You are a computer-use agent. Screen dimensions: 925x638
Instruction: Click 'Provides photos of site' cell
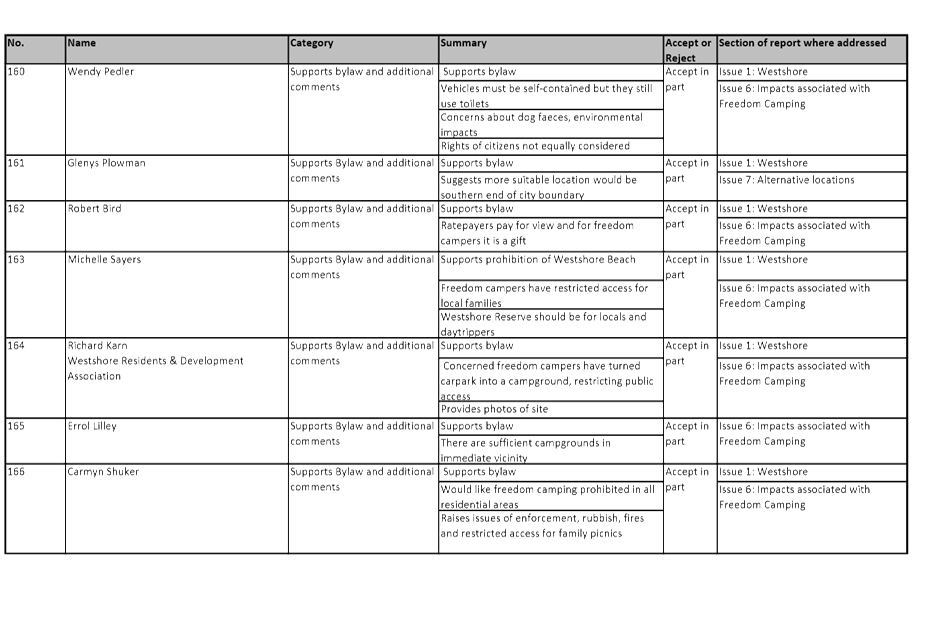[x=551, y=410]
